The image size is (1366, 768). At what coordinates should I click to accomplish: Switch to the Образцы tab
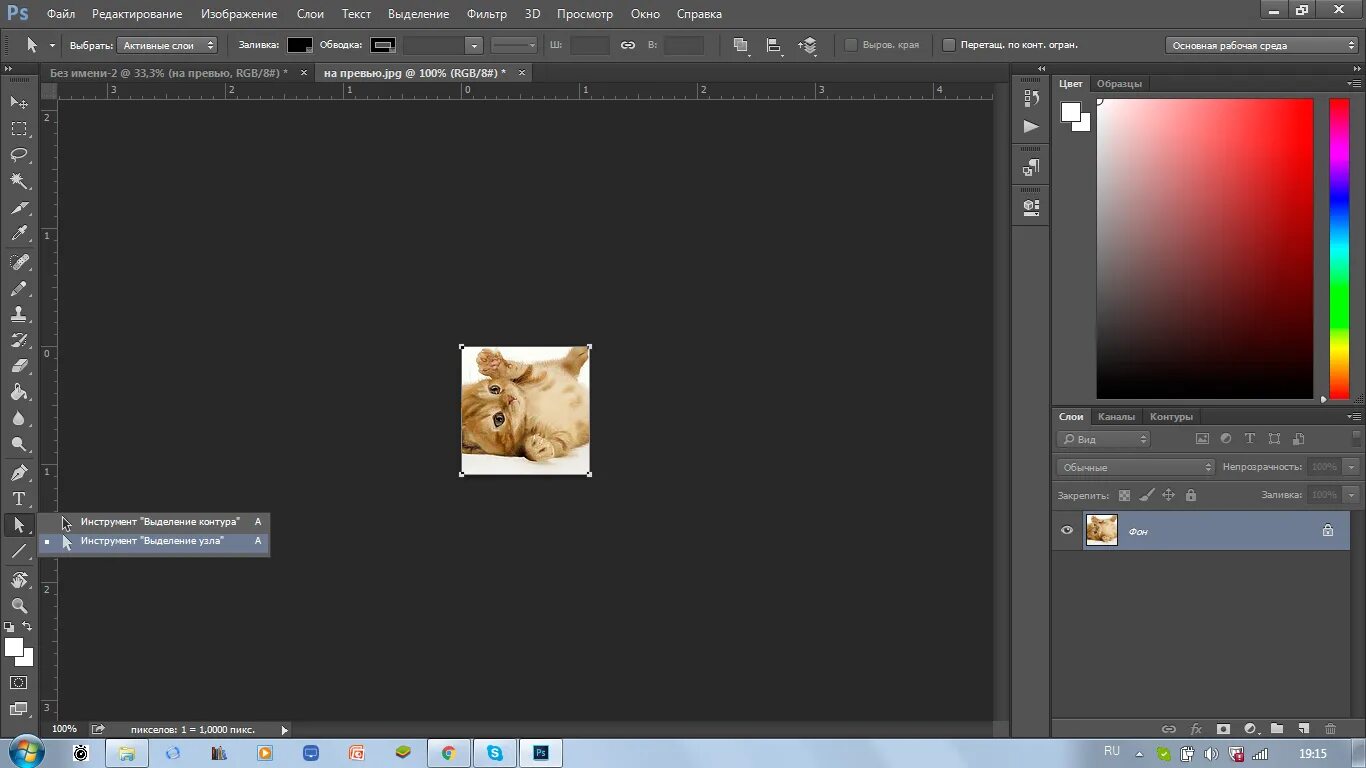pos(1119,84)
